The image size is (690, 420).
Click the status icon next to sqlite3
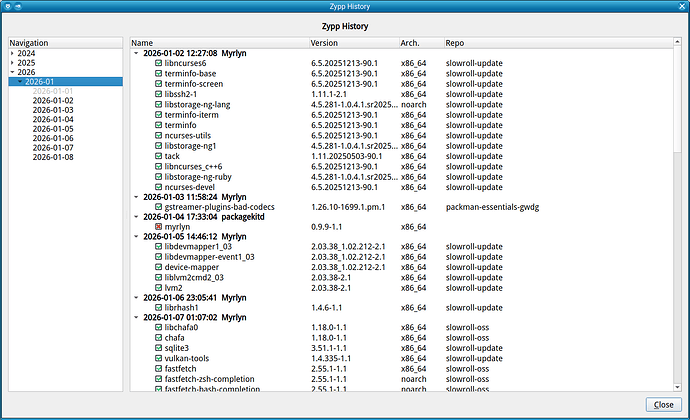click(x=158, y=348)
